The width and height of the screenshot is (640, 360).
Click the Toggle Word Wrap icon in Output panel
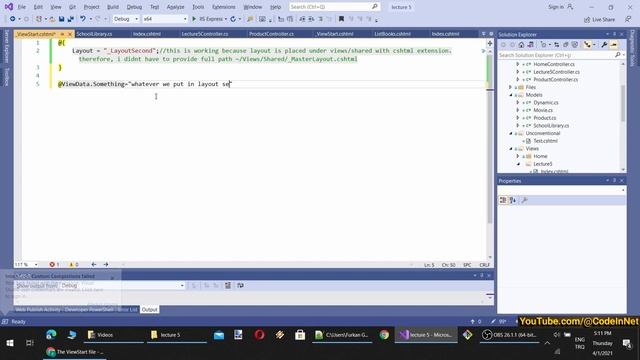pyautogui.click(x=240, y=285)
